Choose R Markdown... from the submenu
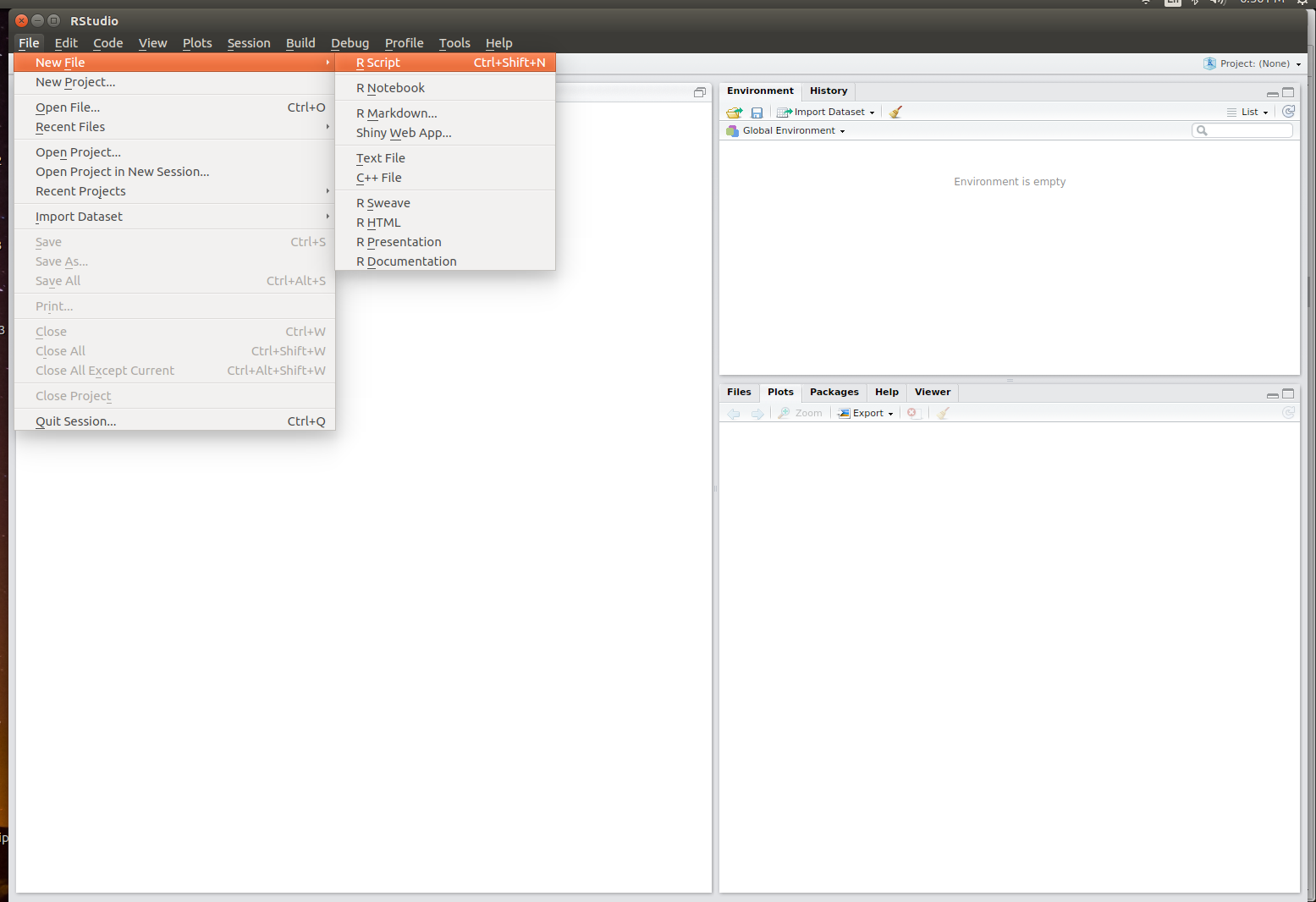This screenshot has height=902, width=1316. (x=445, y=113)
